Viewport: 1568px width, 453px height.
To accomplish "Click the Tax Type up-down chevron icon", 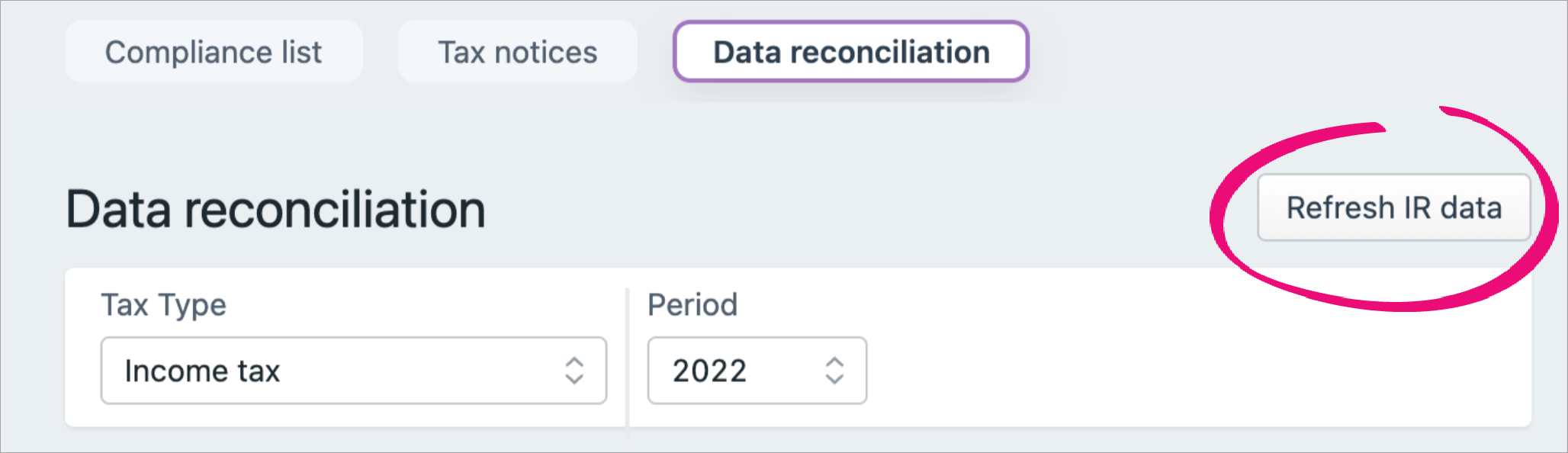I will tap(574, 371).
